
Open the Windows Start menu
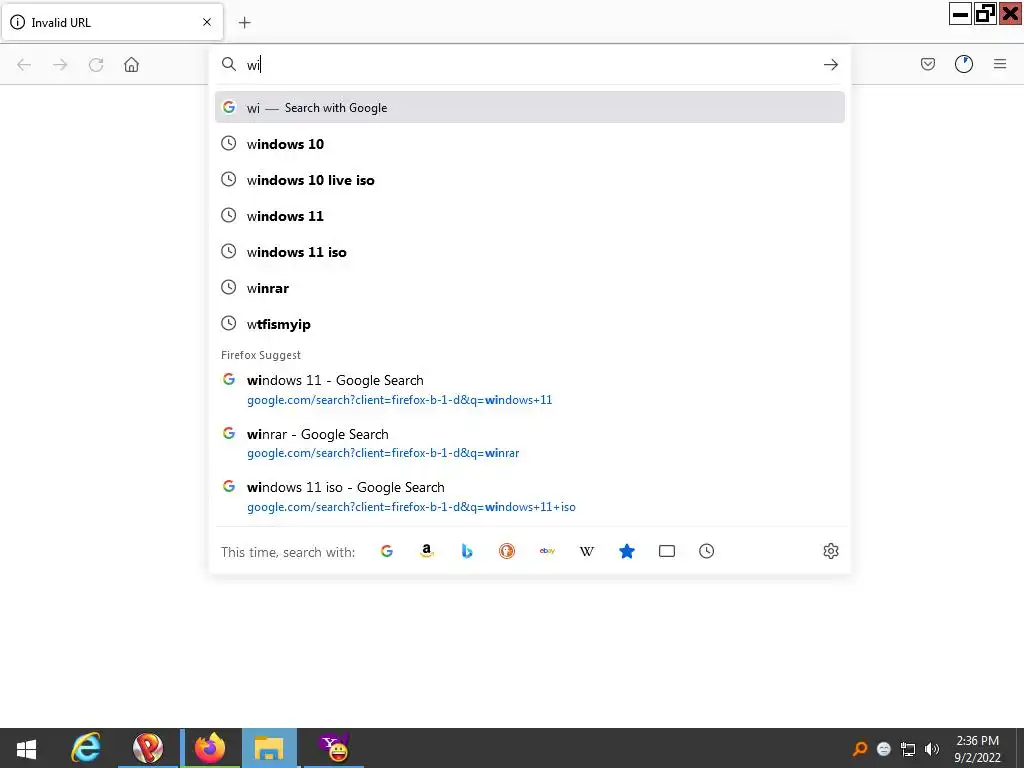(26, 748)
